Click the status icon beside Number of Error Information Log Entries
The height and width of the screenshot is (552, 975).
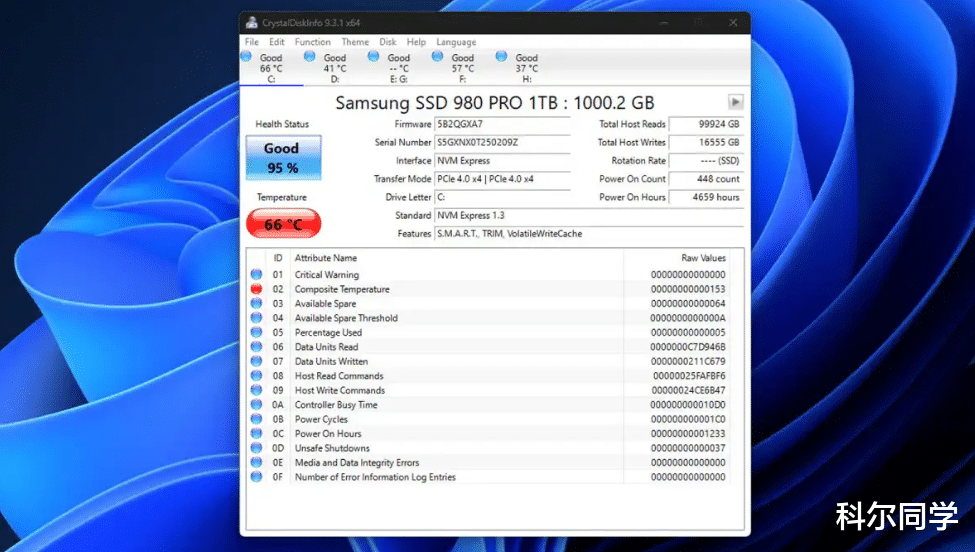(x=256, y=477)
